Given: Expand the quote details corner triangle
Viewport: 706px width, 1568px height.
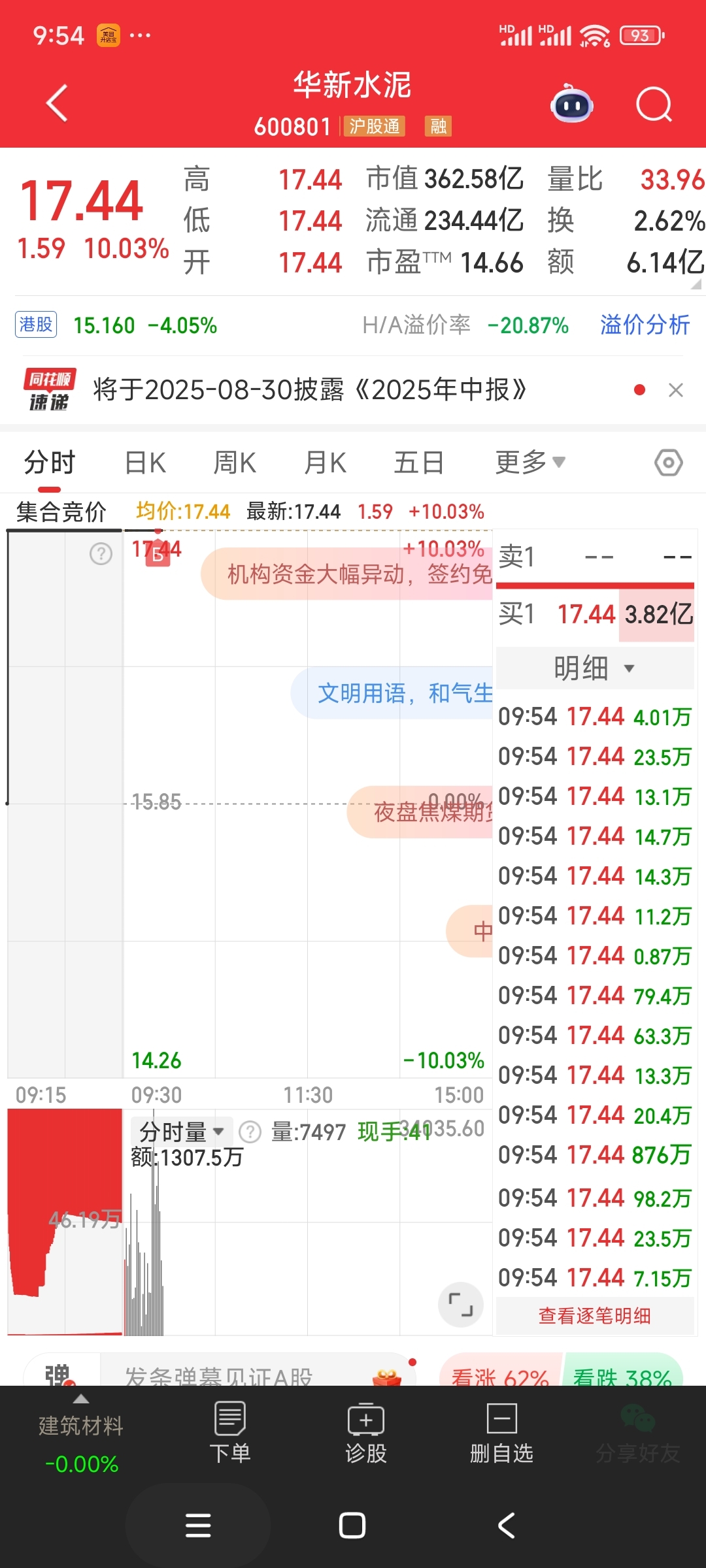Looking at the screenshot, I should (696, 284).
